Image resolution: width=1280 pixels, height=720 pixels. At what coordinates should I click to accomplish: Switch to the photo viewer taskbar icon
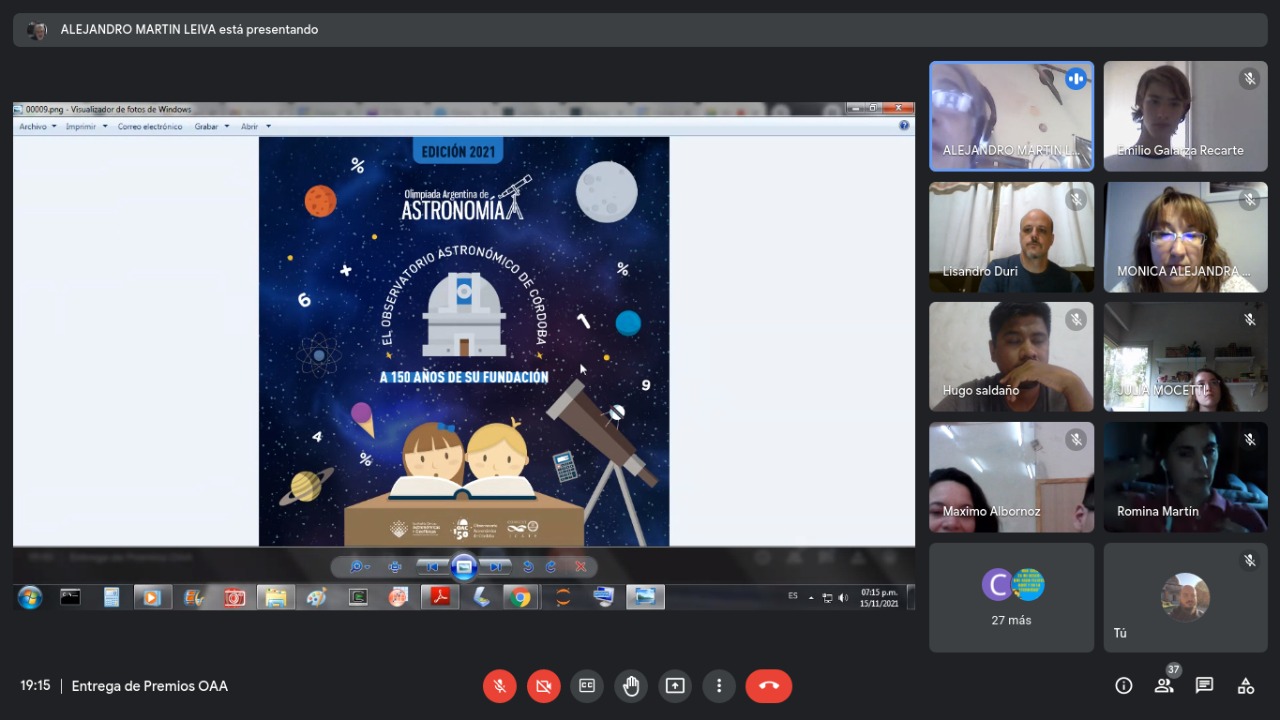pyautogui.click(x=646, y=598)
